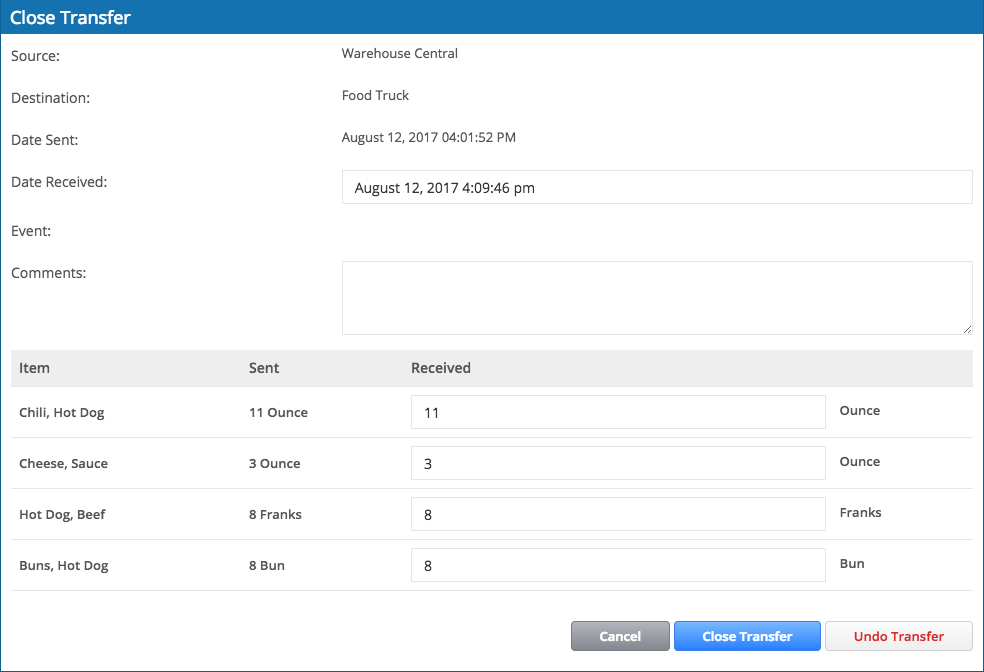Click the Buns, Hot Dog item name
This screenshot has width=984, height=672.
click(x=63, y=566)
